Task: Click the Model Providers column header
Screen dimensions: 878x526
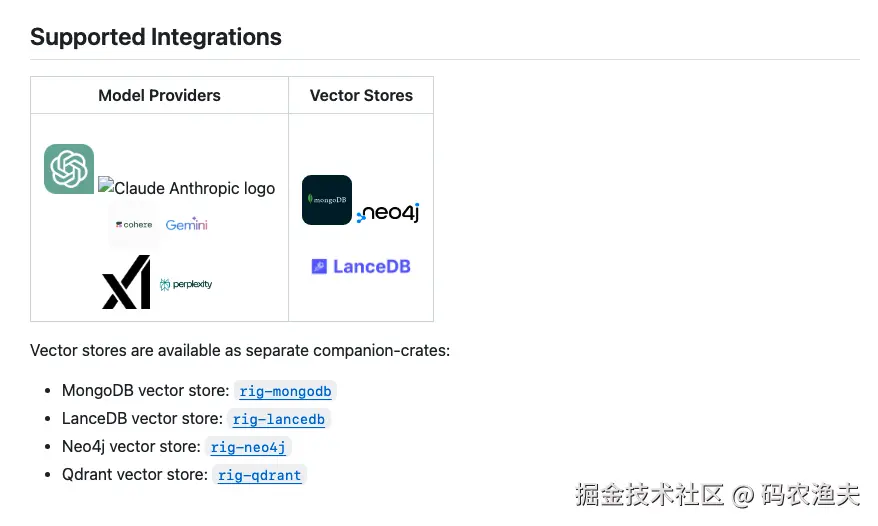Action: (159, 96)
